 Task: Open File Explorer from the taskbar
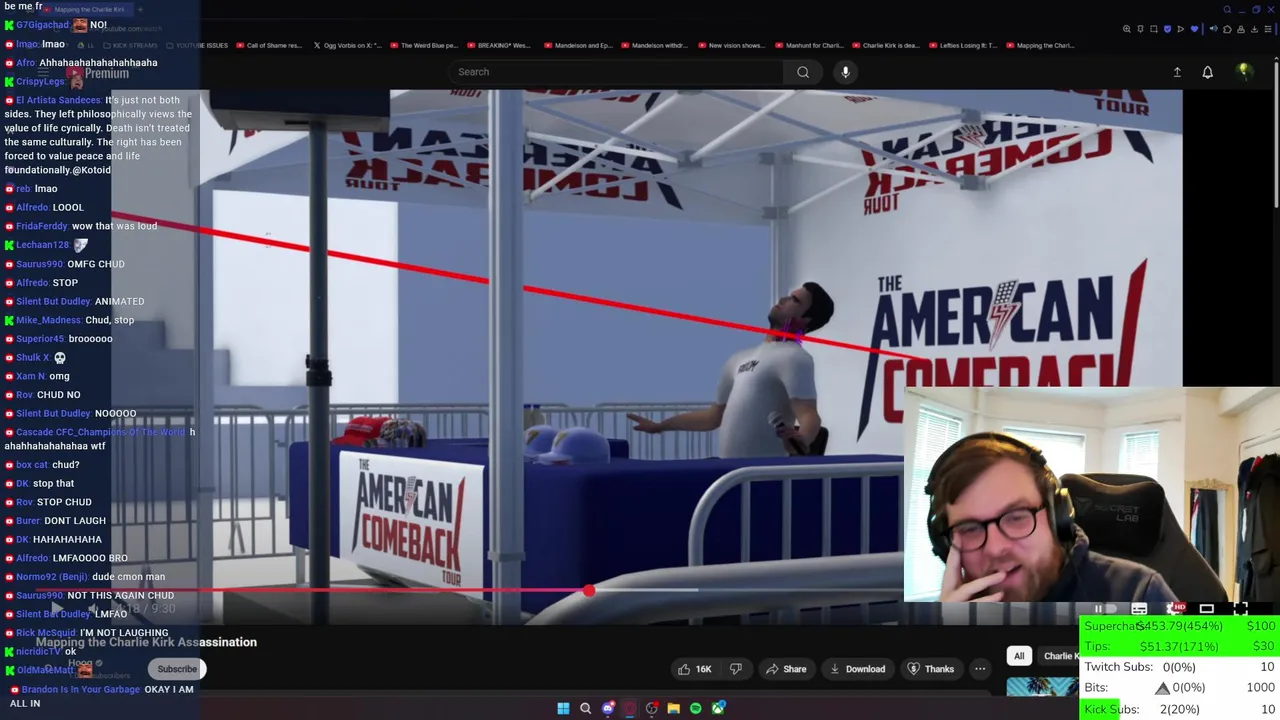point(673,708)
